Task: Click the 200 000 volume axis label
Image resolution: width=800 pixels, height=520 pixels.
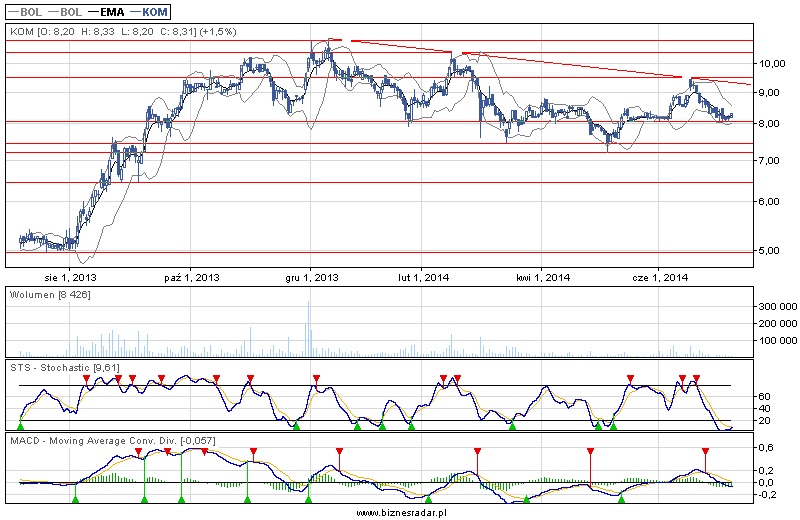Action: 778,324
